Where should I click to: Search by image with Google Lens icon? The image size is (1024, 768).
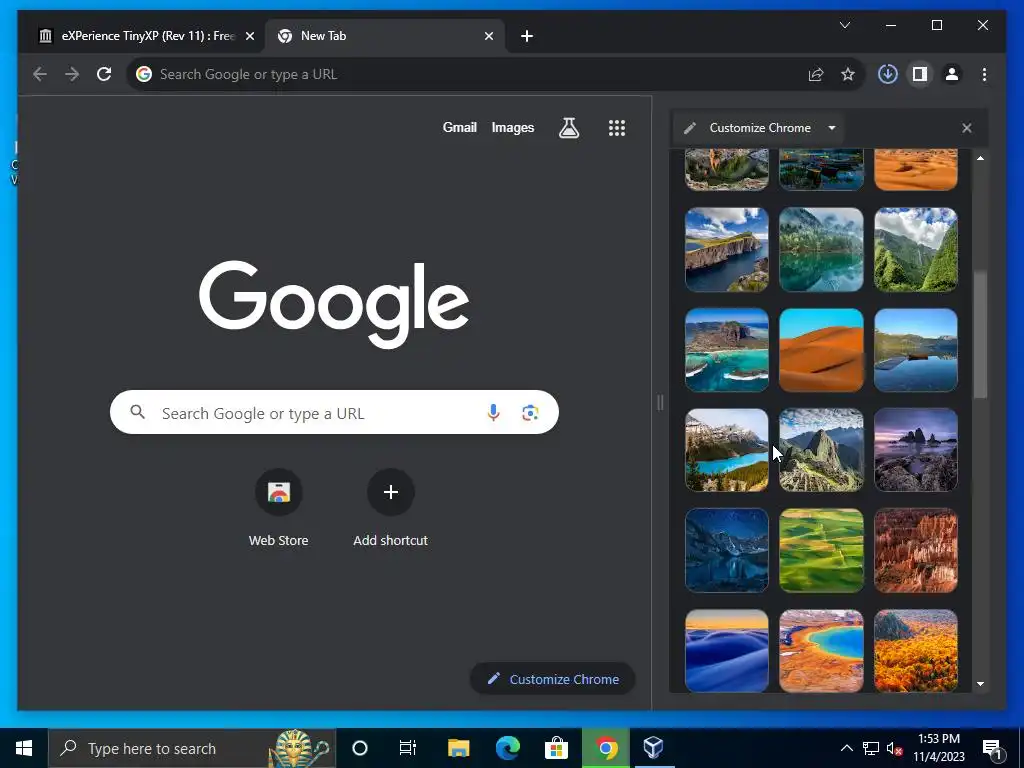[530, 412]
